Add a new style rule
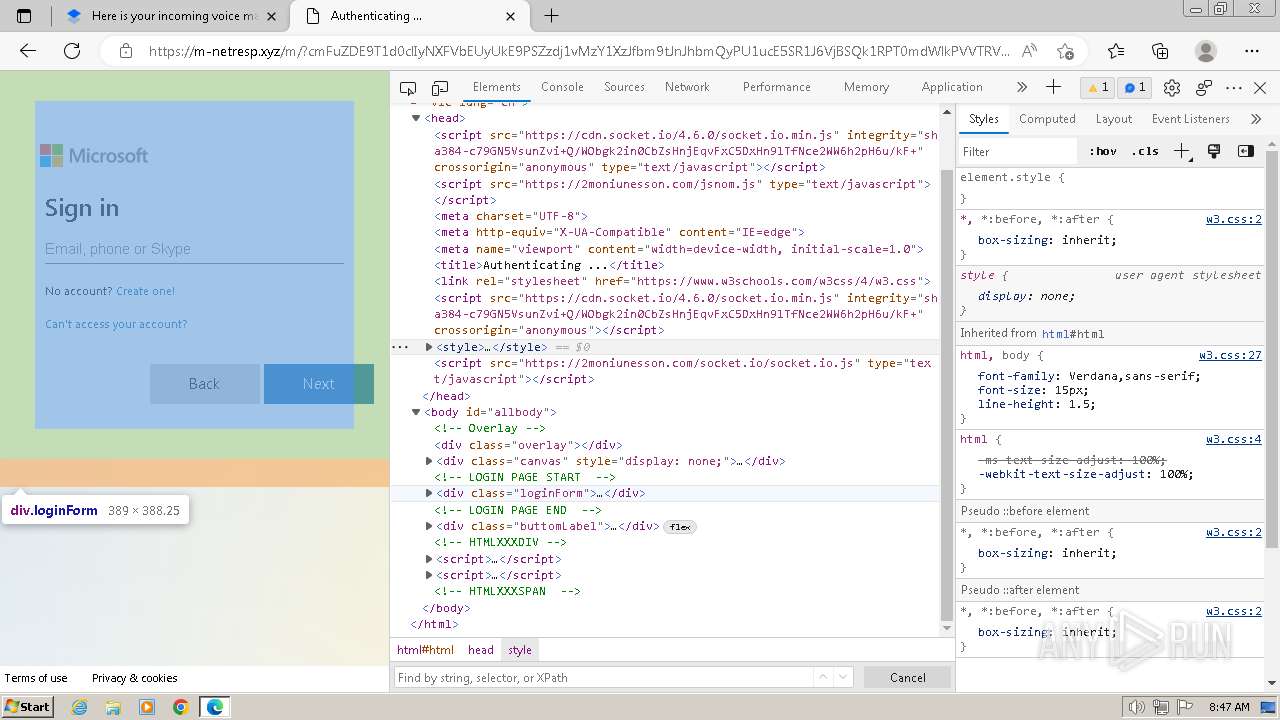Viewport: 1280px width, 720px height. [1182, 152]
